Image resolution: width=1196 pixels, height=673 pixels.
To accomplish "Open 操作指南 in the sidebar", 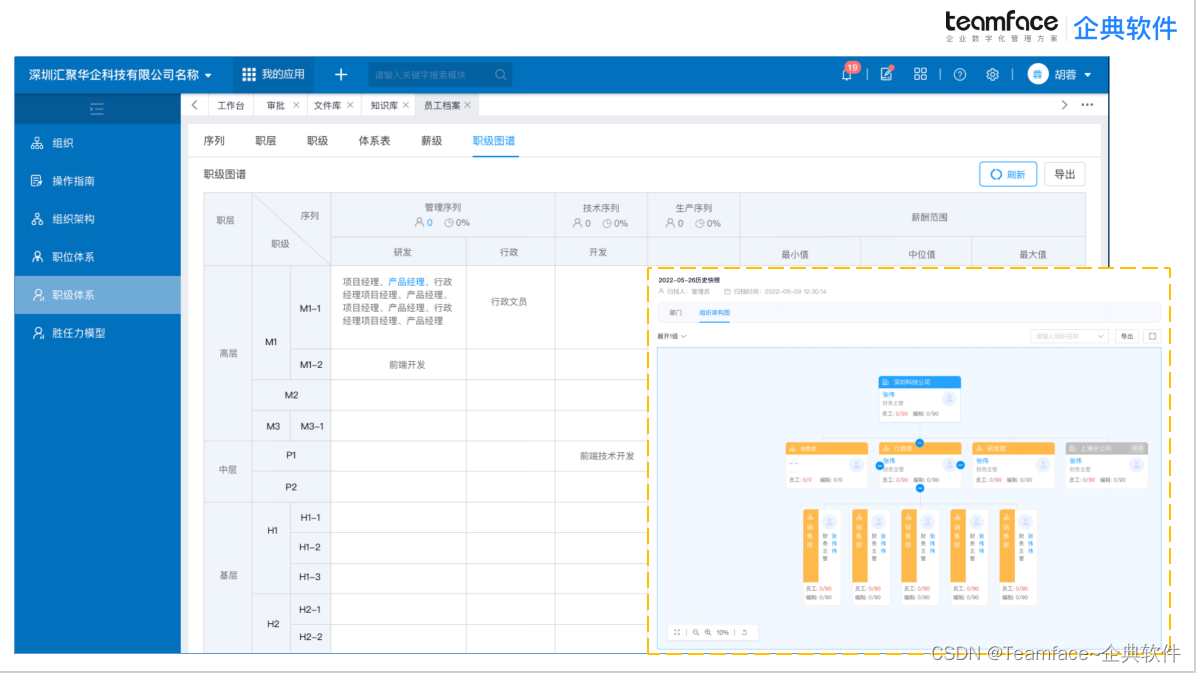I will [x=98, y=182].
